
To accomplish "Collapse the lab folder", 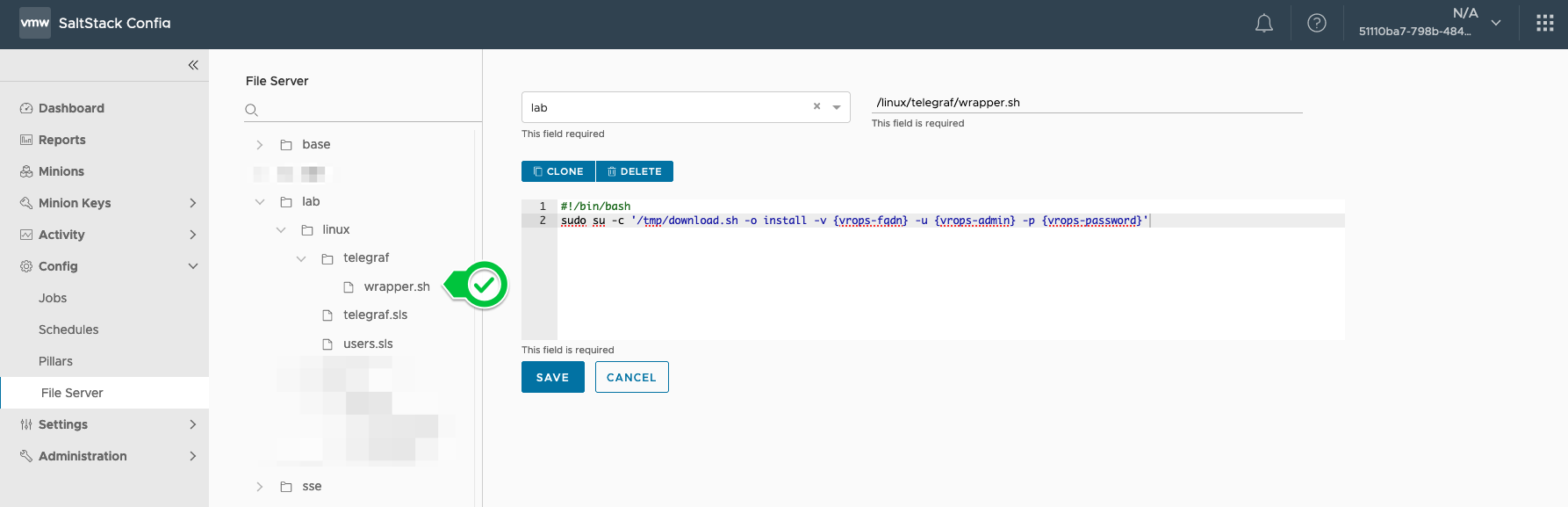I will coord(260,202).
